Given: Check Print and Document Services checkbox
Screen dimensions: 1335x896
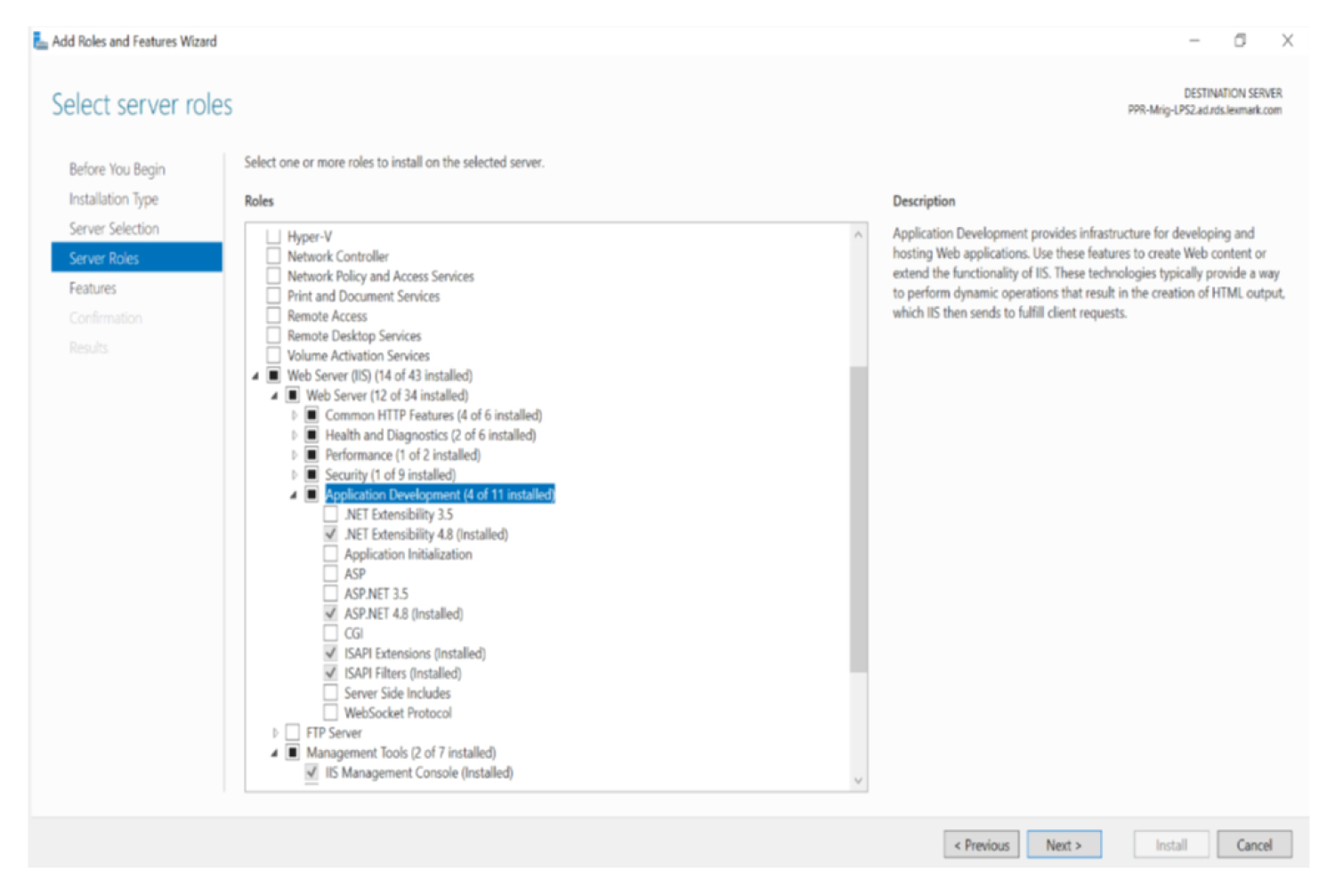Looking at the screenshot, I should [x=274, y=295].
